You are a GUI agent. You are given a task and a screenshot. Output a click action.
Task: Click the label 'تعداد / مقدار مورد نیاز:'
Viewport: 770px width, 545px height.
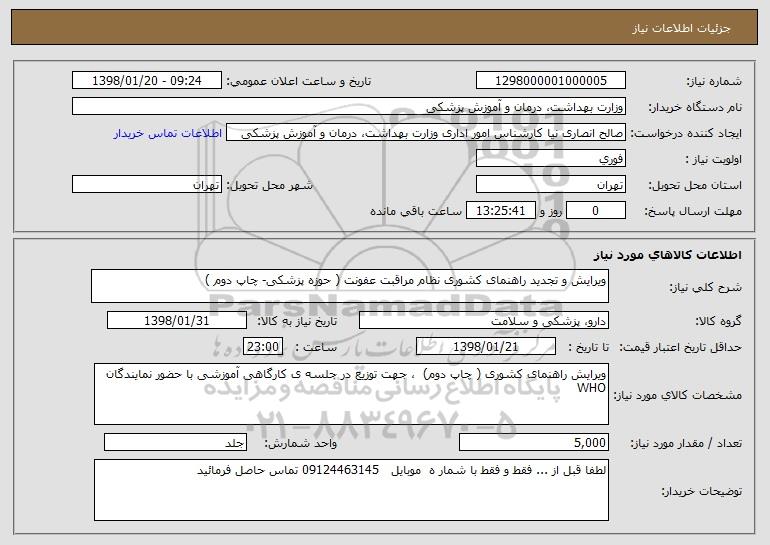click(x=686, y=443)
